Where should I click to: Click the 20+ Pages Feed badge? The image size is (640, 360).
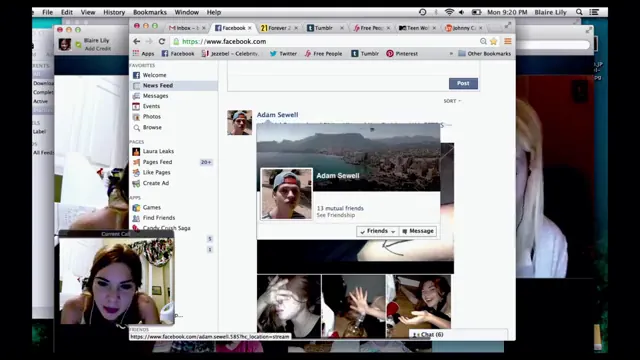[x=206, y=162]
